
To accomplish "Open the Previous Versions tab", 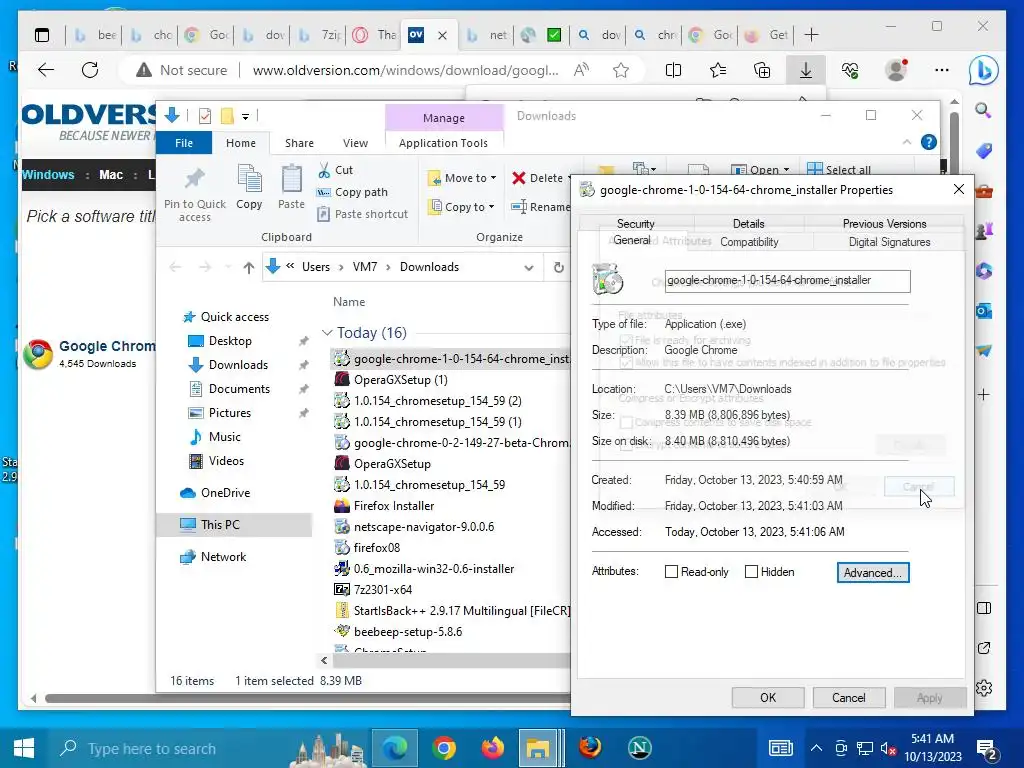I will pos(884,223).
